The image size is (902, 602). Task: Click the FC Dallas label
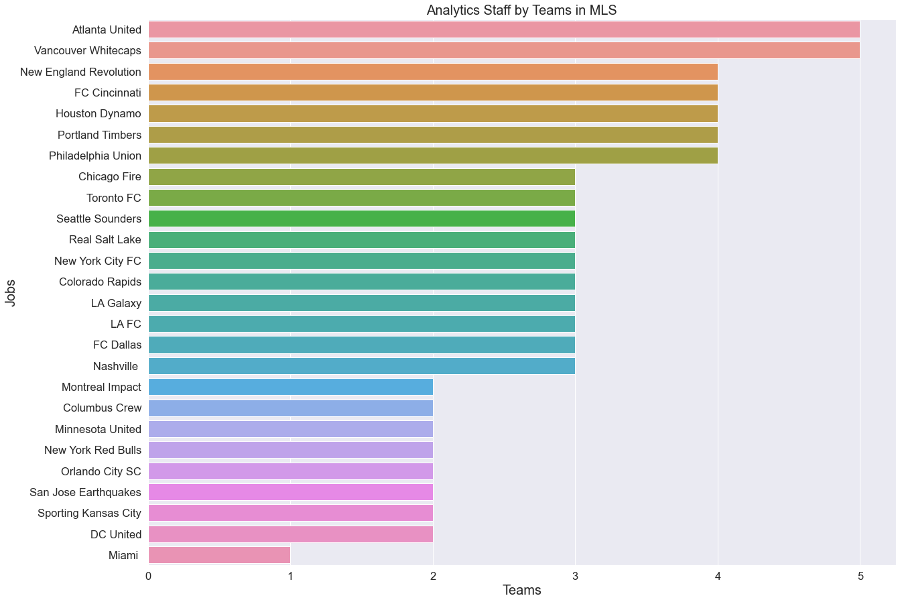pos(117,345)
